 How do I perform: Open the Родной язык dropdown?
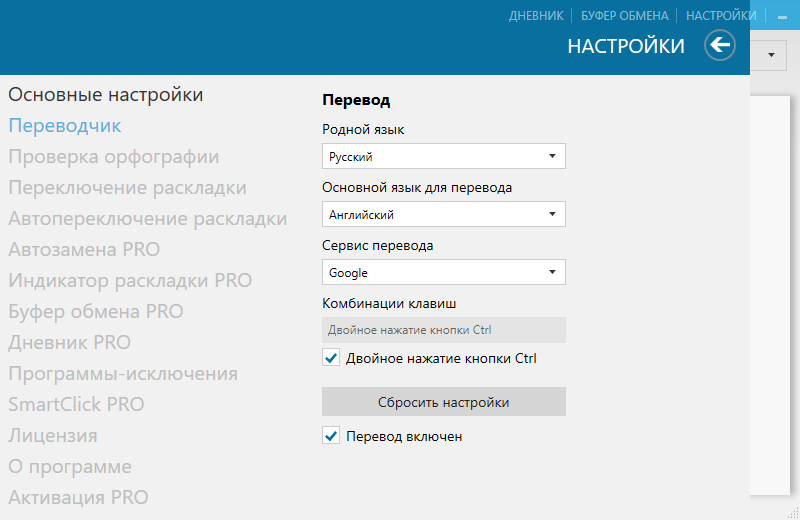tap(444, 157)
